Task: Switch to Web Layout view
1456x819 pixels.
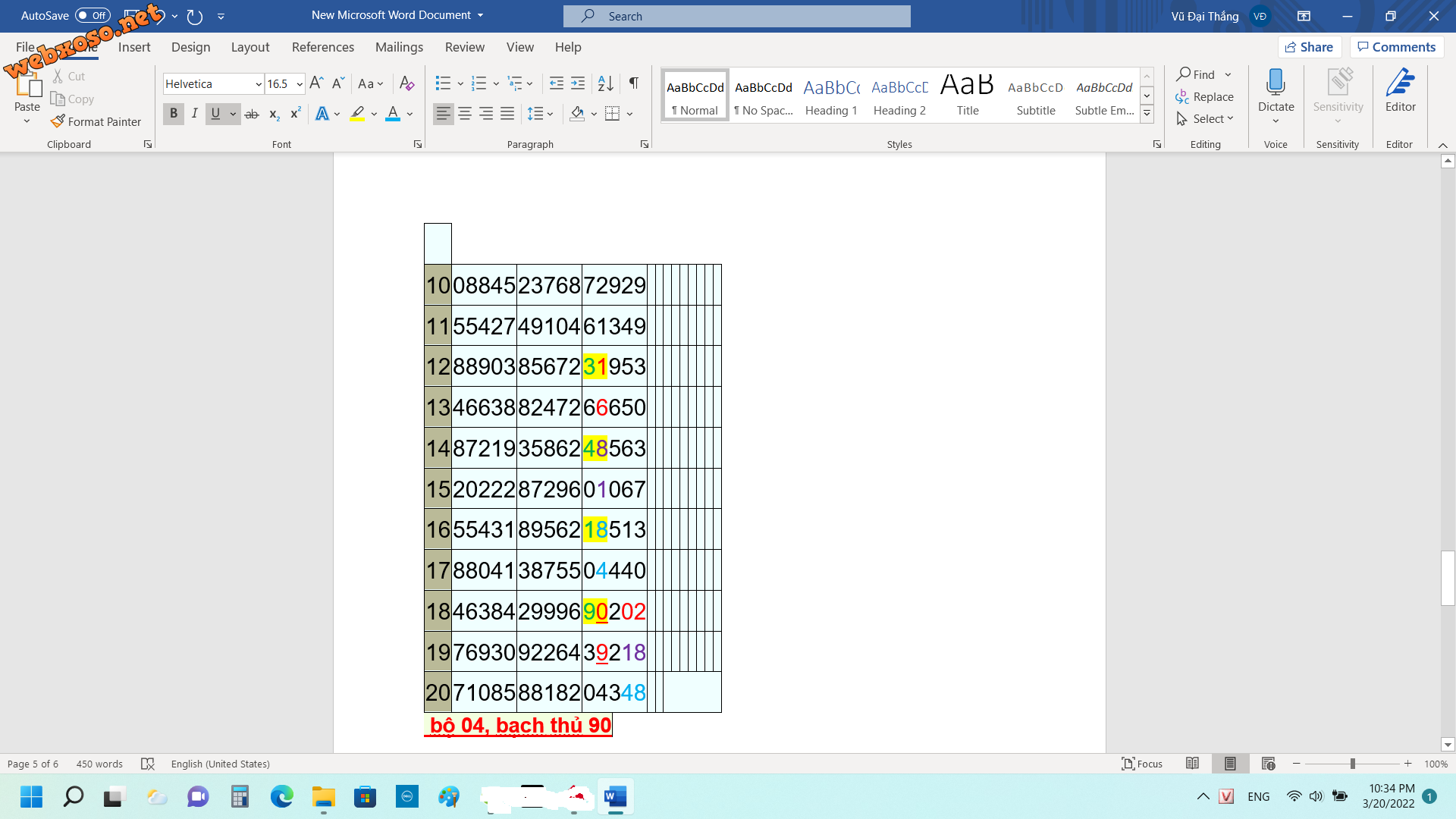Action: pos(1268,764)
